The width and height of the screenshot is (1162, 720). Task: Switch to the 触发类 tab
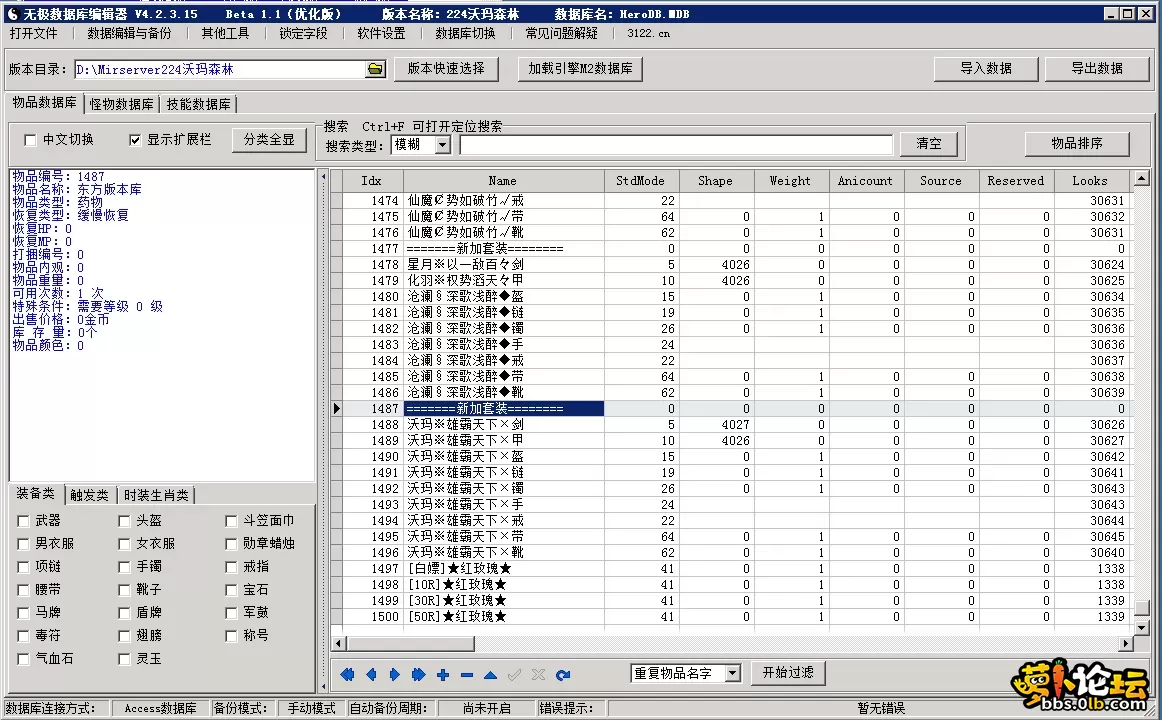[90, 495]
